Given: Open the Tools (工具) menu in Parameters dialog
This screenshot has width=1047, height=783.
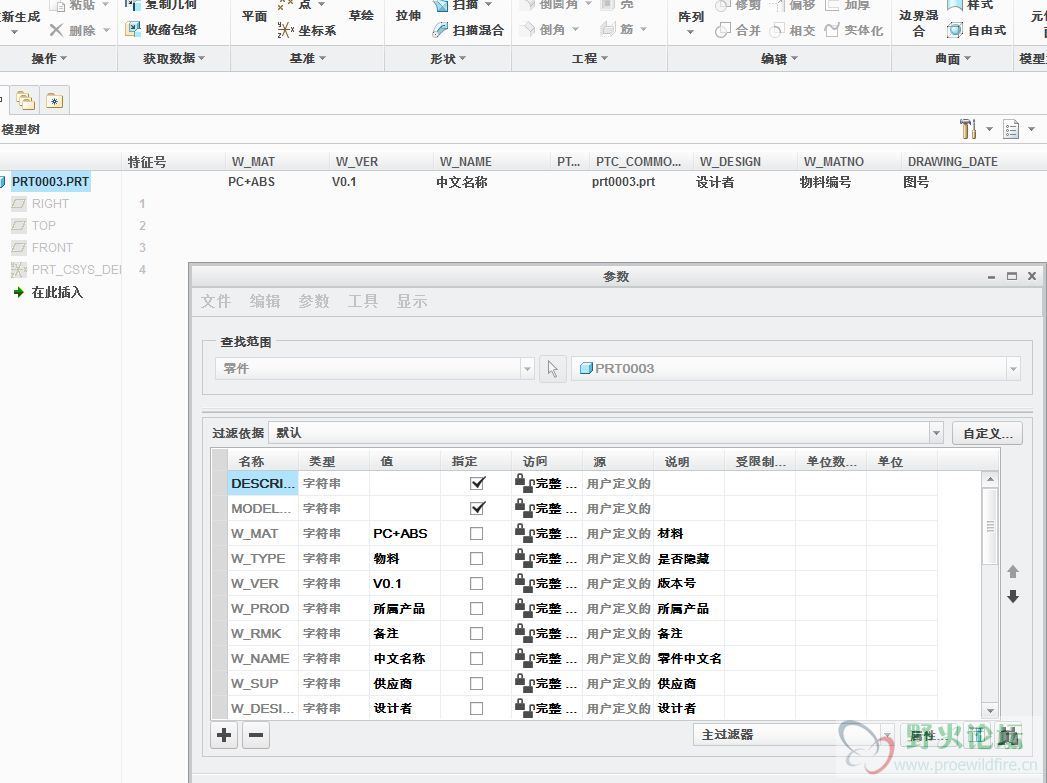Looking at the screenshot, I should pyautogui.click(x=363, y=302).
